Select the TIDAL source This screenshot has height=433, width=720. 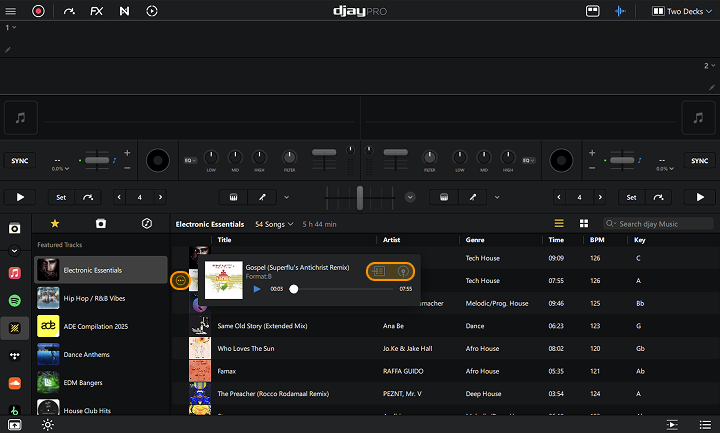[x=15, y=356]
